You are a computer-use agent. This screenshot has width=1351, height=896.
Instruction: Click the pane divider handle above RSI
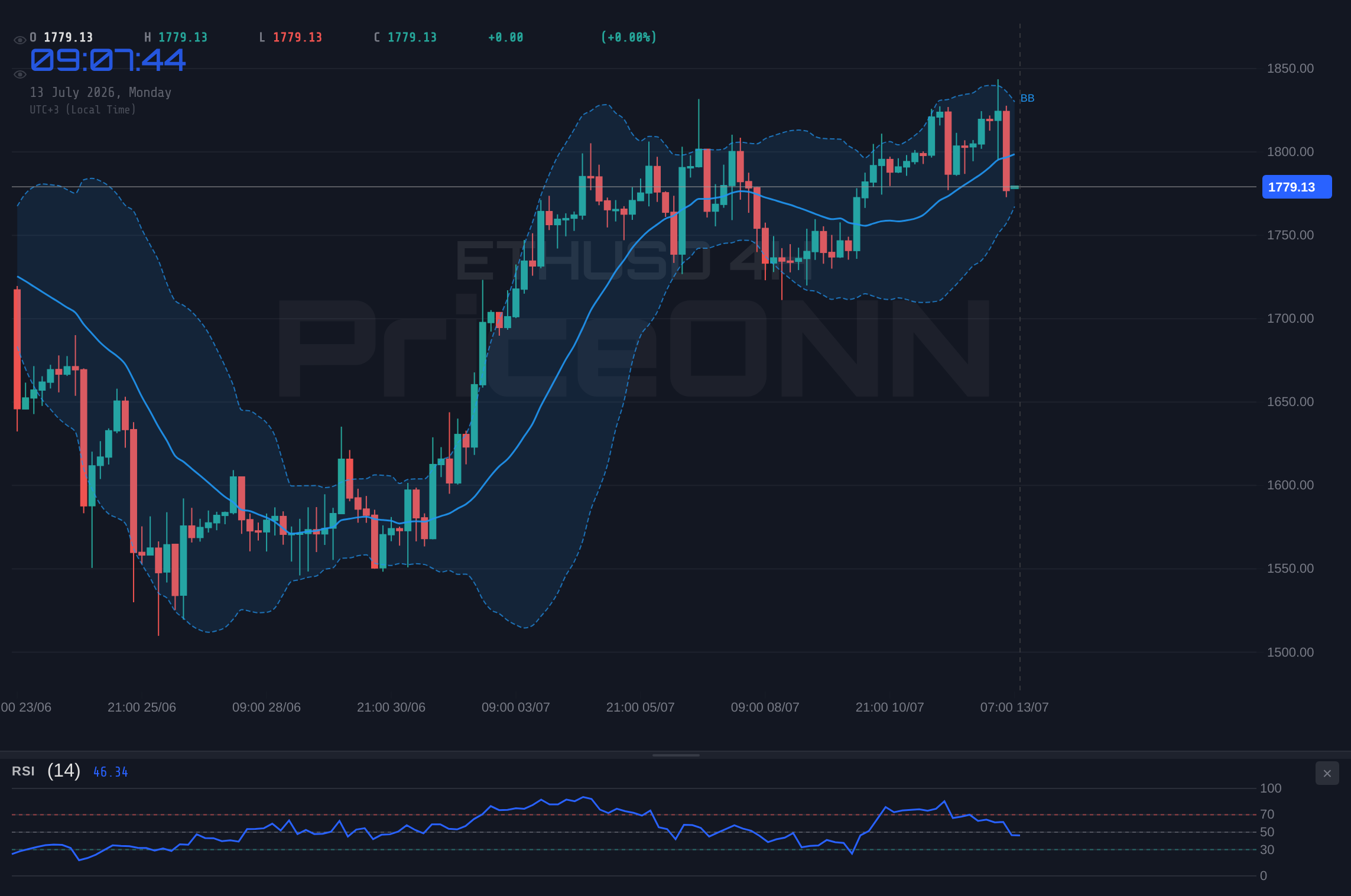coord(675,755)
